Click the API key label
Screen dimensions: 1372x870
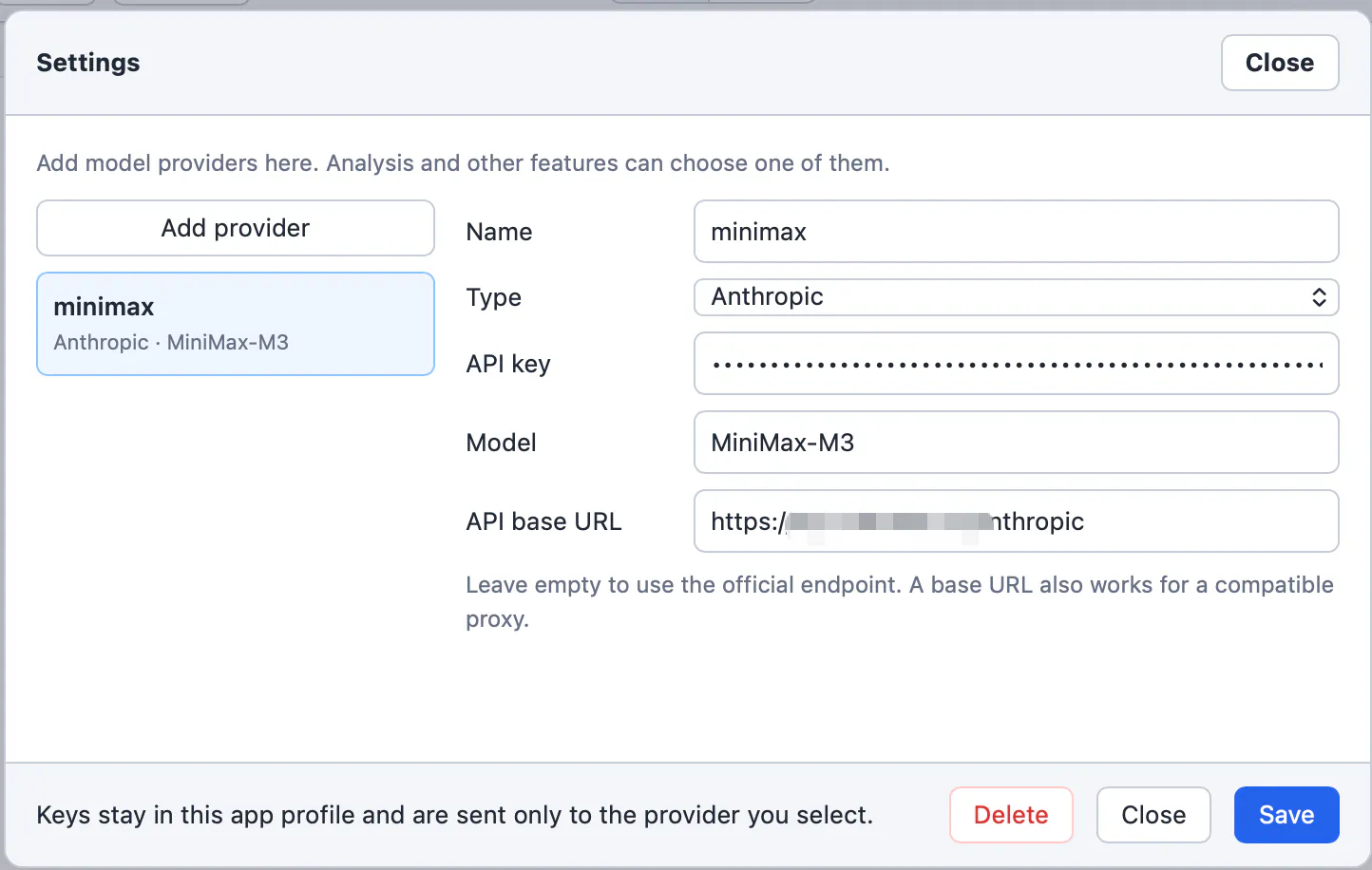(508, 364)
